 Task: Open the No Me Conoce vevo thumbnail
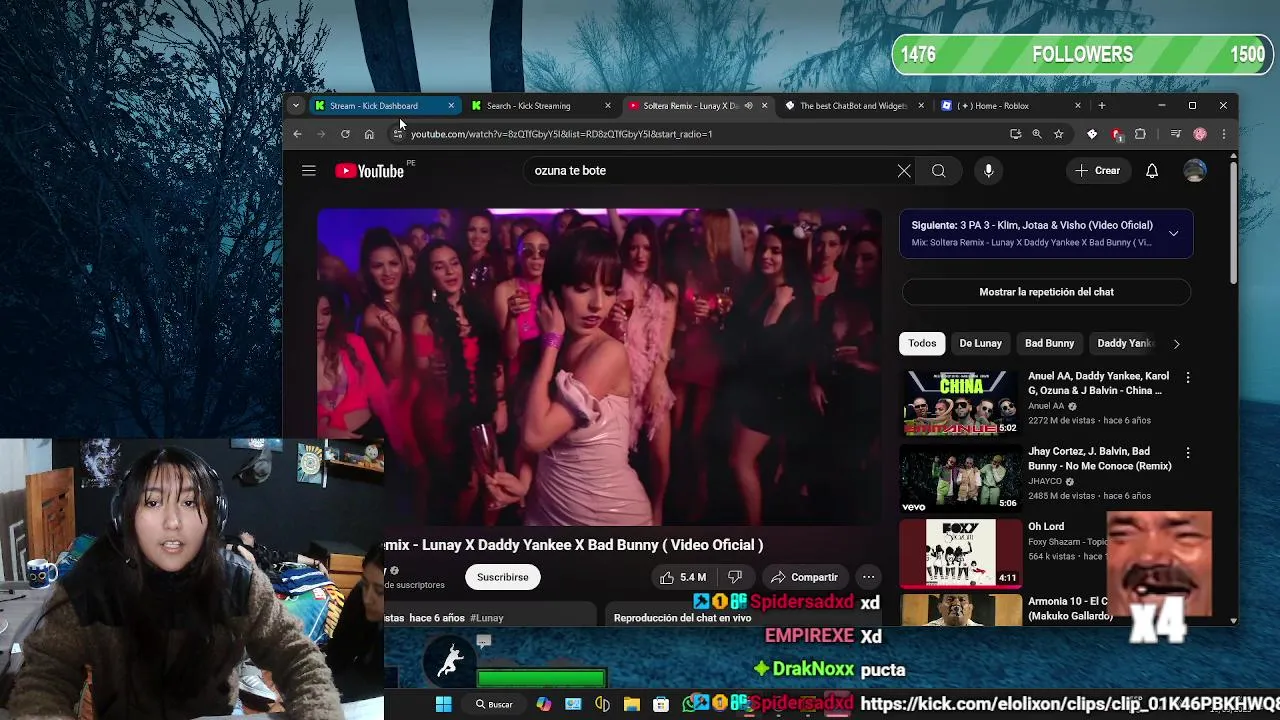click(960, 478)
